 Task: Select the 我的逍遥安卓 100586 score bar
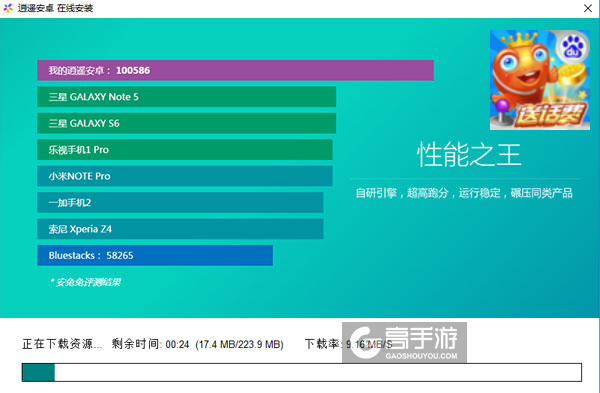235,70
